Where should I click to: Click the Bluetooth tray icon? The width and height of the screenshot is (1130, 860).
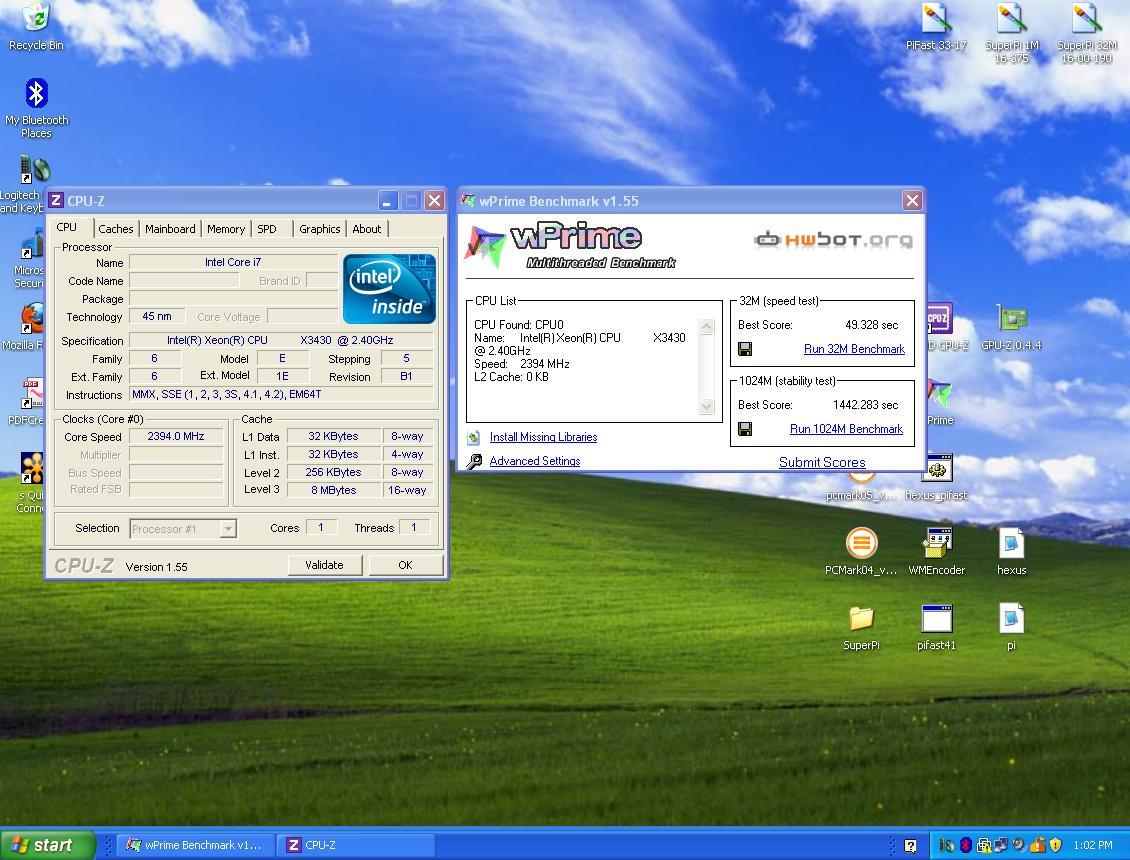click(x=966, y=845)
